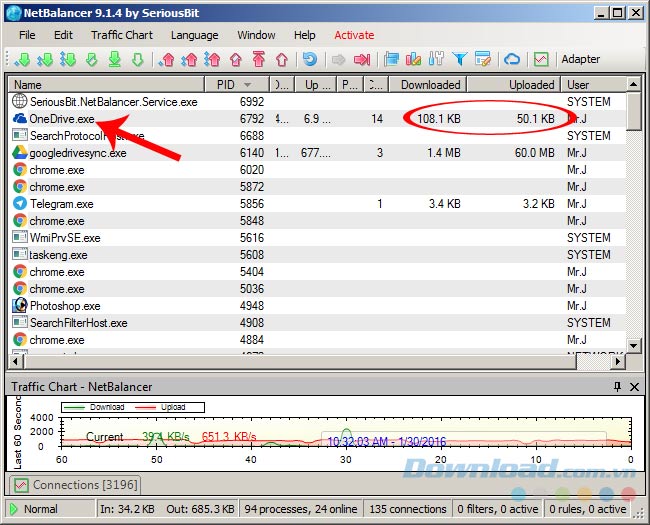Select the Telegram.exe process row
Image resolution: width=650 pixels, height=525 pixels.
tap(317, 204)
